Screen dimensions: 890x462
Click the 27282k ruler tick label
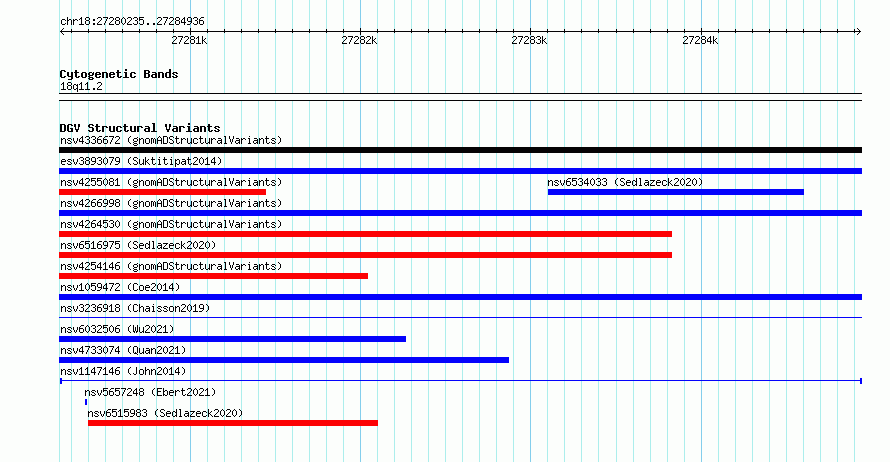[359, 40]
